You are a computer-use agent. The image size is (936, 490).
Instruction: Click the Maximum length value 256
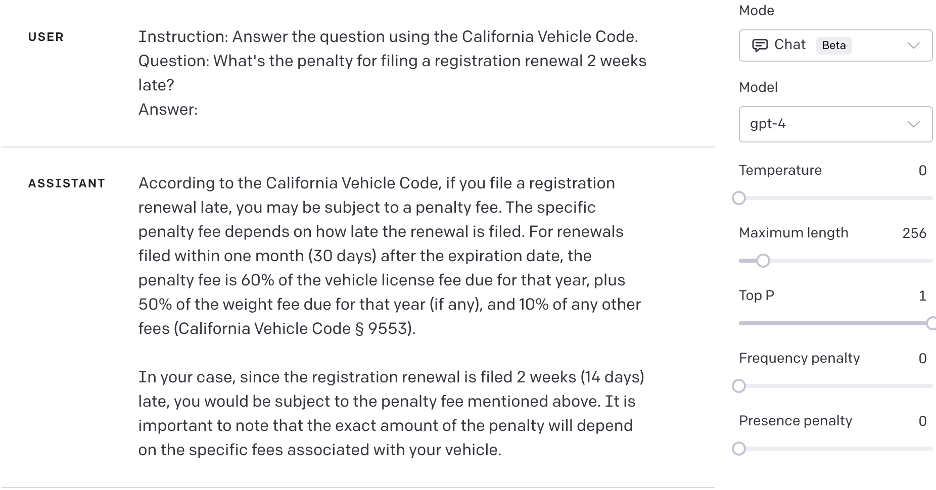click(914, 233)
